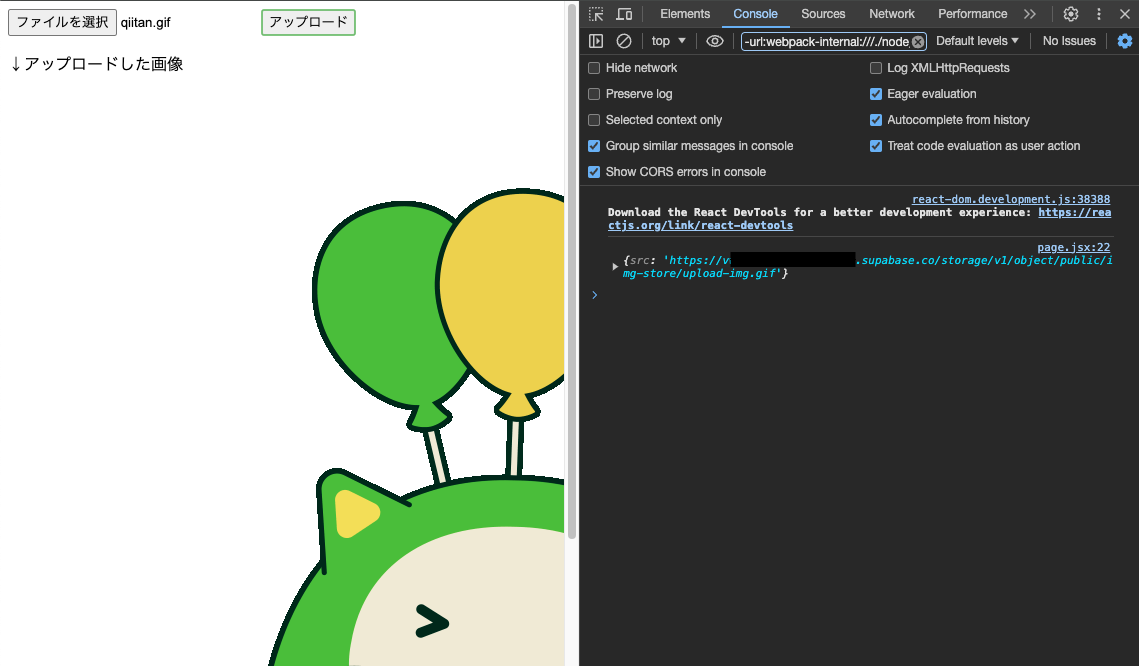Uncheck Eager evaluation
Image resolution: width=1139 pixels, height=666 pixels.
tap(876, 94)
